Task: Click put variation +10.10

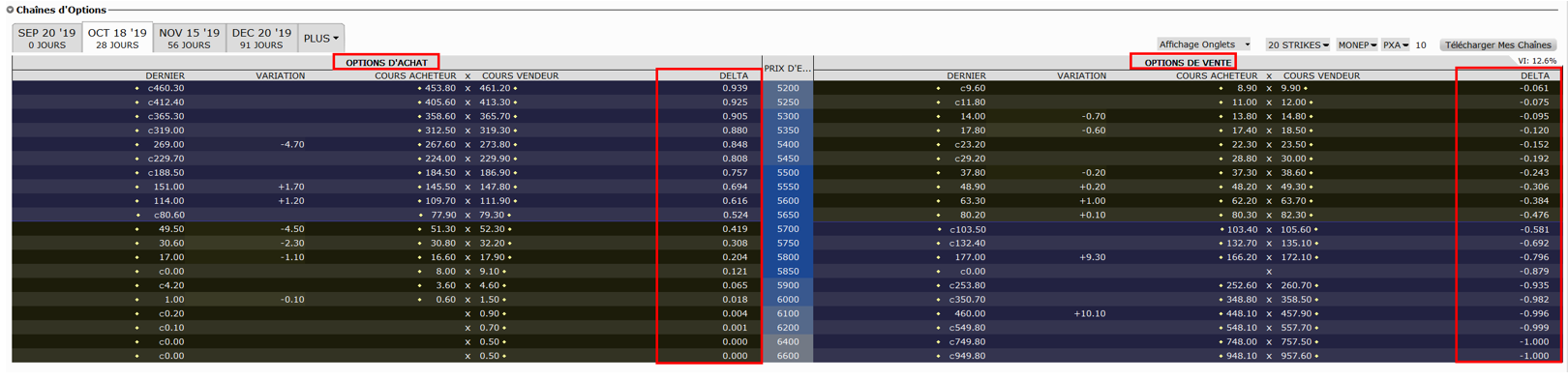Action: pos(1090,313)
